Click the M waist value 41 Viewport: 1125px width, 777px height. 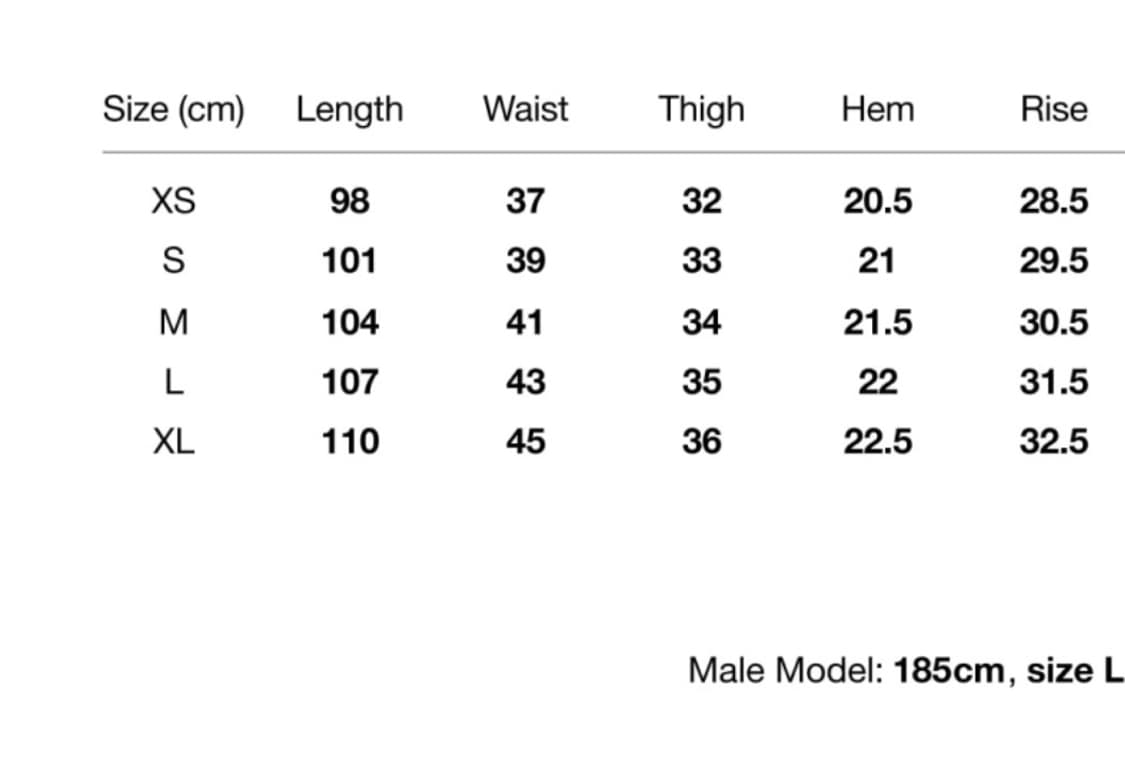(525, 322)
